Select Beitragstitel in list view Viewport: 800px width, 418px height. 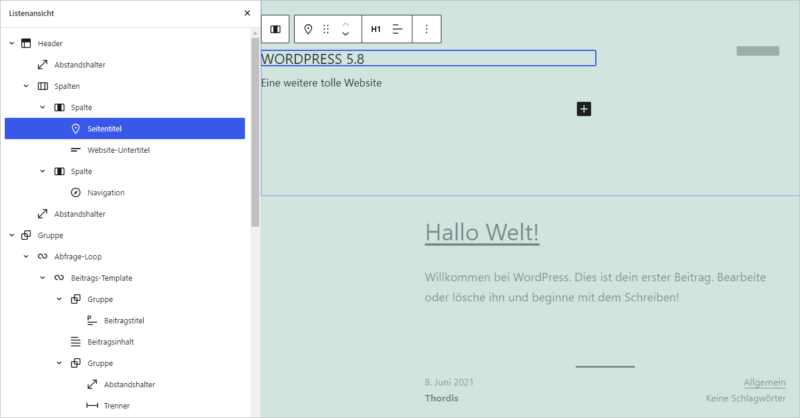(x=124, y=321)
